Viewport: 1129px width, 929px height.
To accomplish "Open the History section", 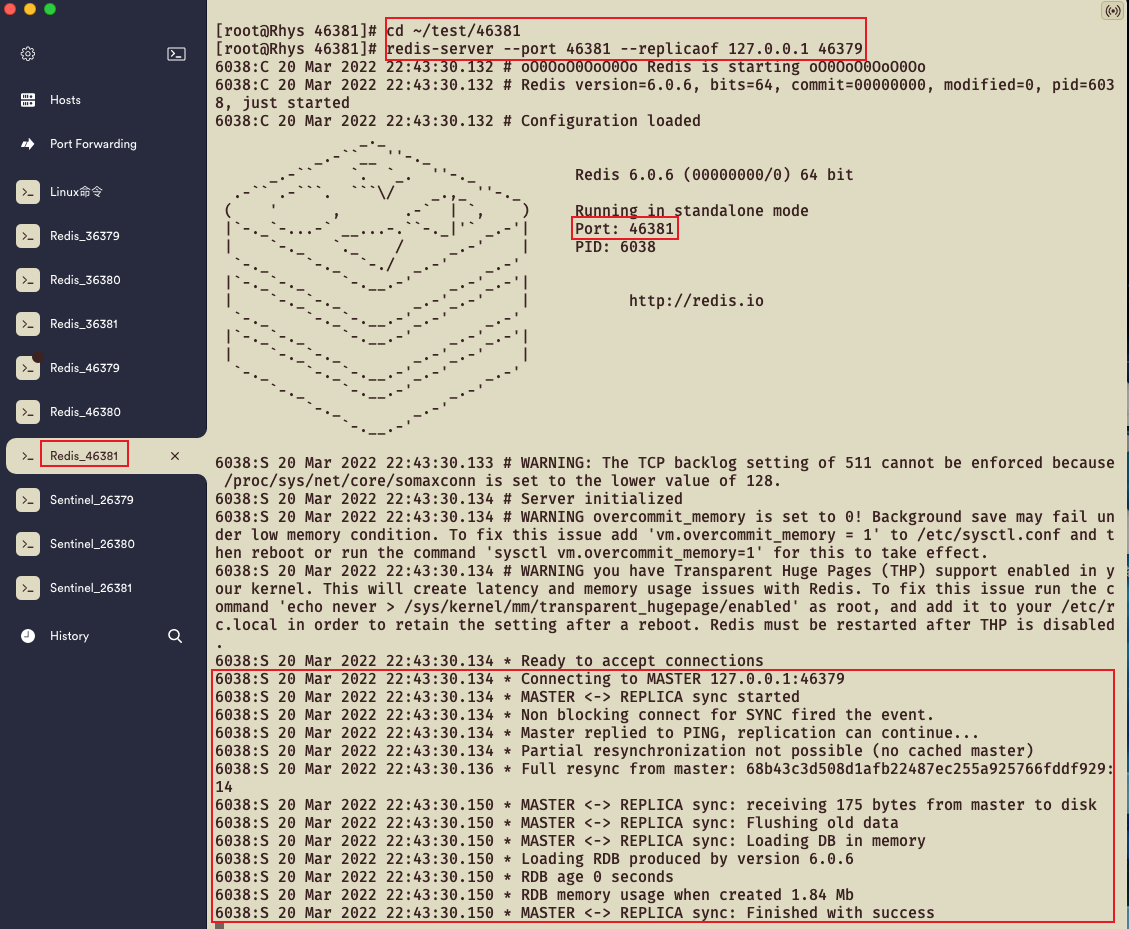I will [69, 636].
